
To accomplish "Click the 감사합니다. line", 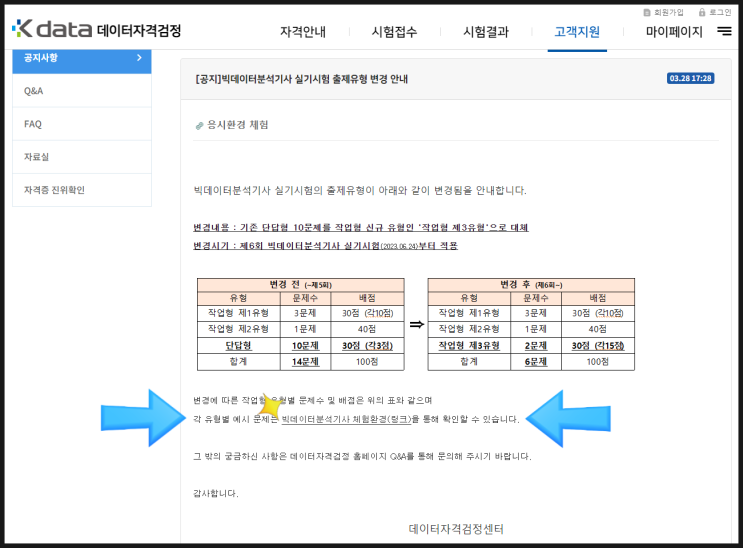I will pyautogui.click(x=216, y=493).
